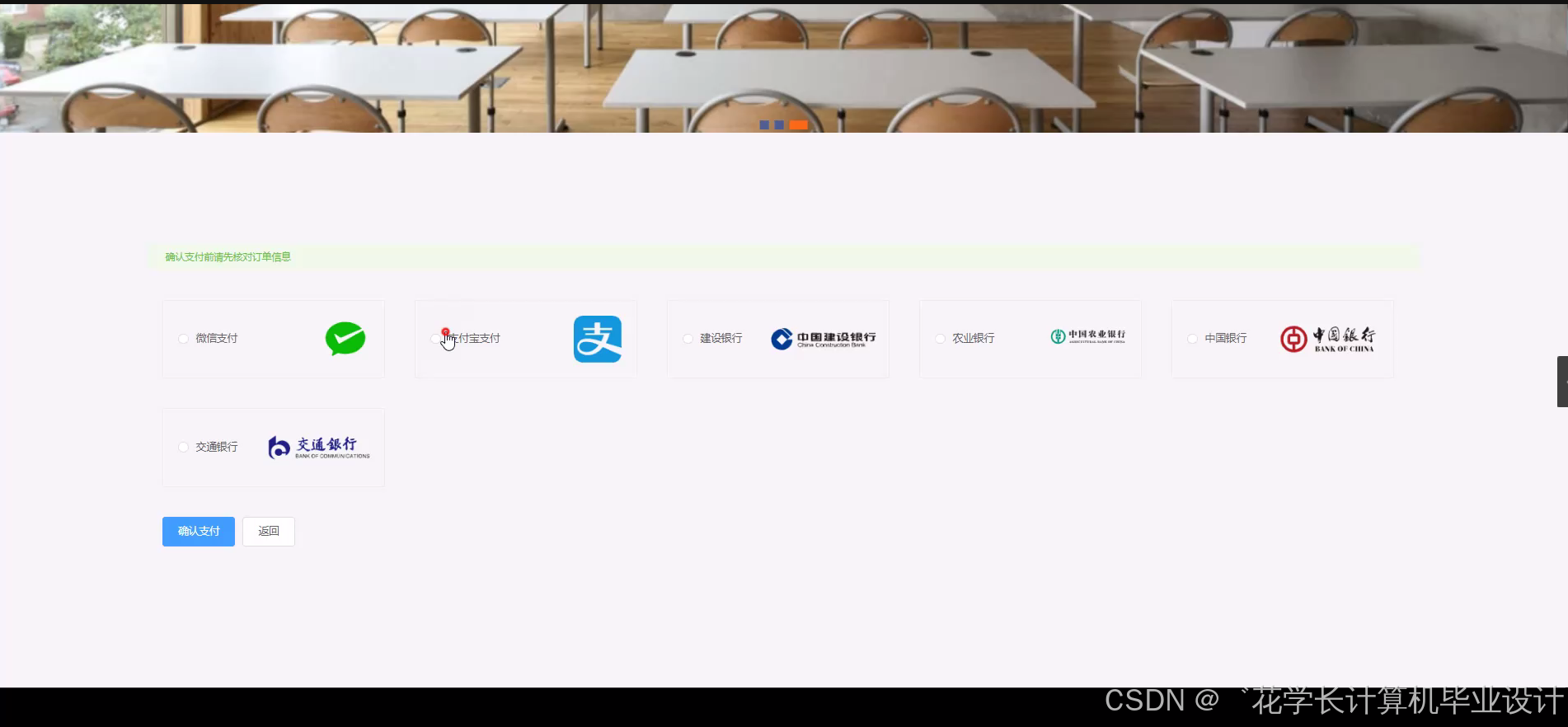Click the WeChat Pay green logo

345,339
